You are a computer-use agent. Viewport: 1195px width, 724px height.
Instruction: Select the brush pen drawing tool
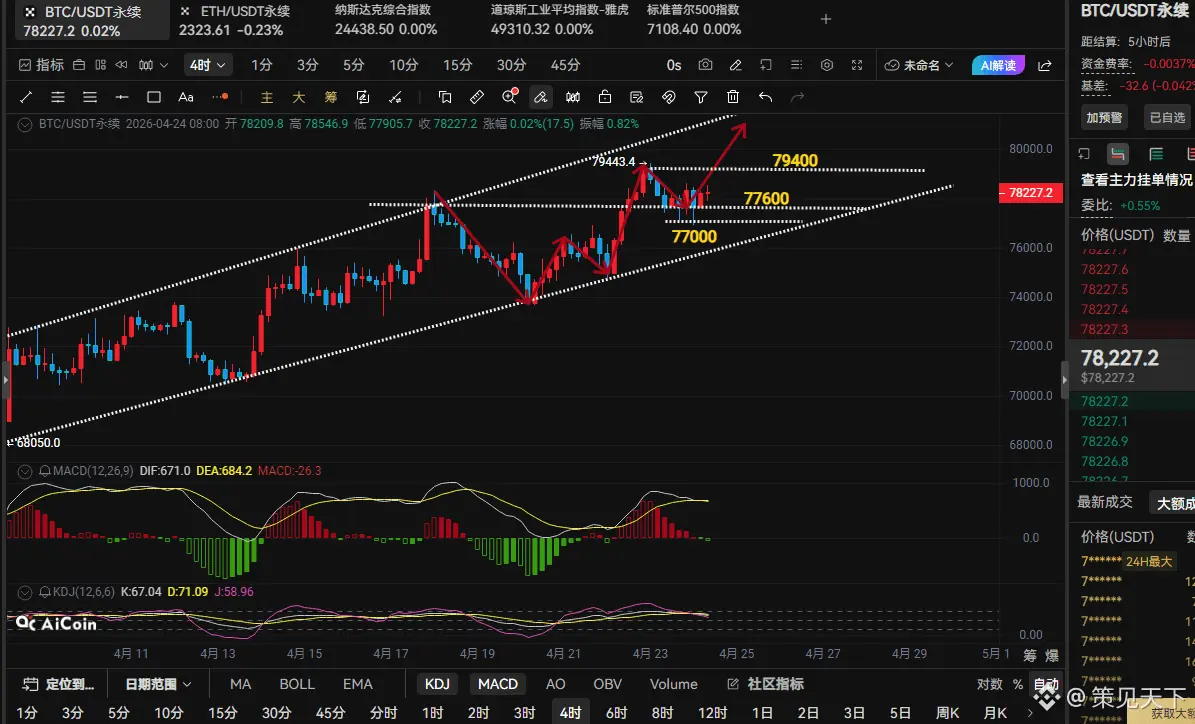(x=540, y=97)
